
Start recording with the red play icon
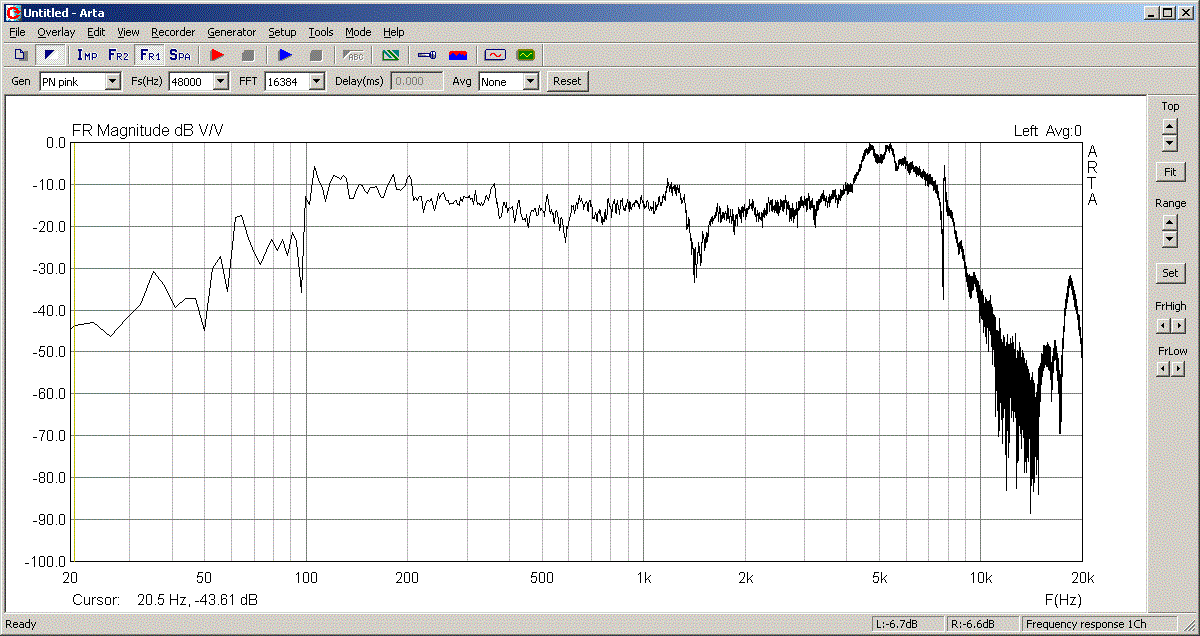tap(217, 55)
